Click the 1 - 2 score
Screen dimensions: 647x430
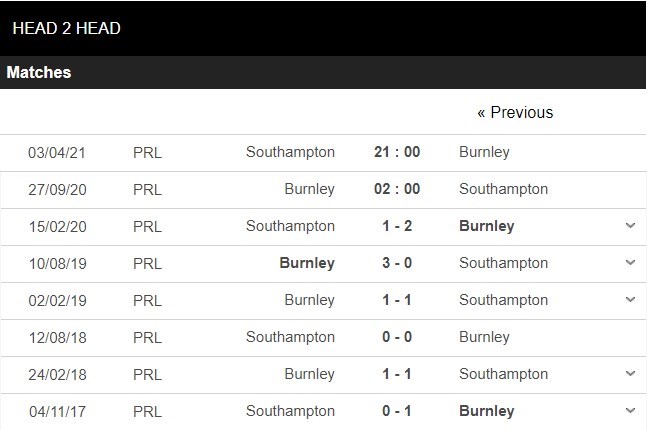[x=397, y=226]
